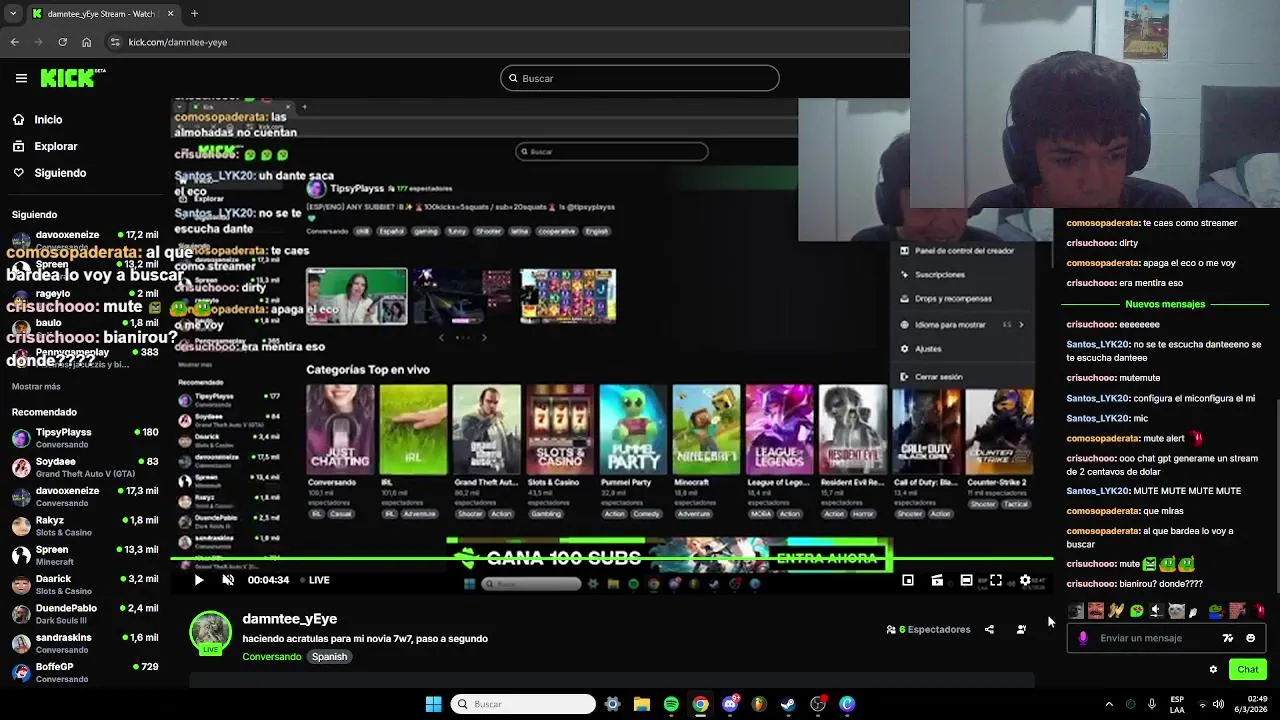Open BoffeGP recommended channel
This screenshot has height=720, width=1280.
(85, 672)
